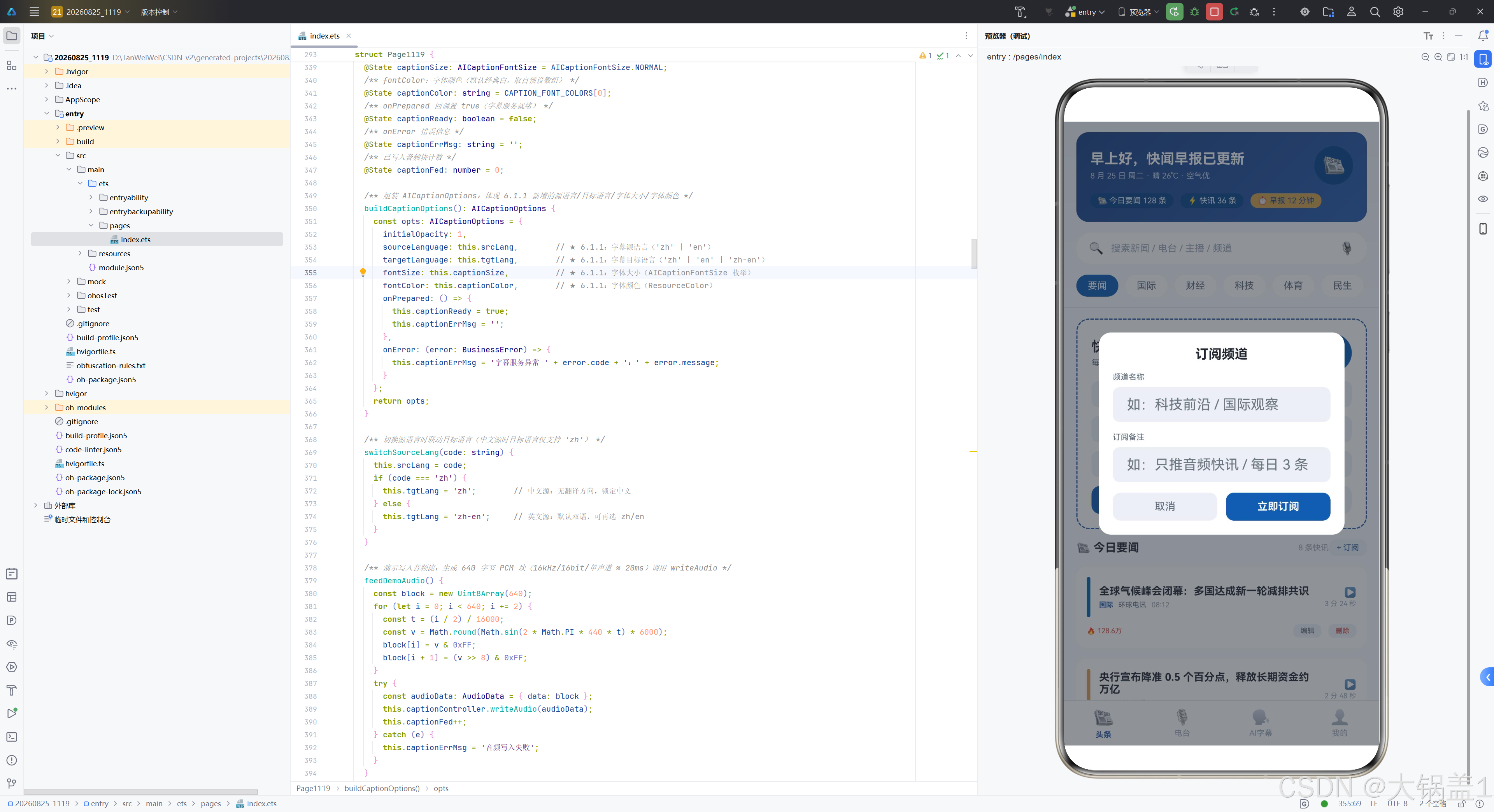Open the Project tool window icon
This screenshot has width=1494, height=812.
[x=12, y=36]
